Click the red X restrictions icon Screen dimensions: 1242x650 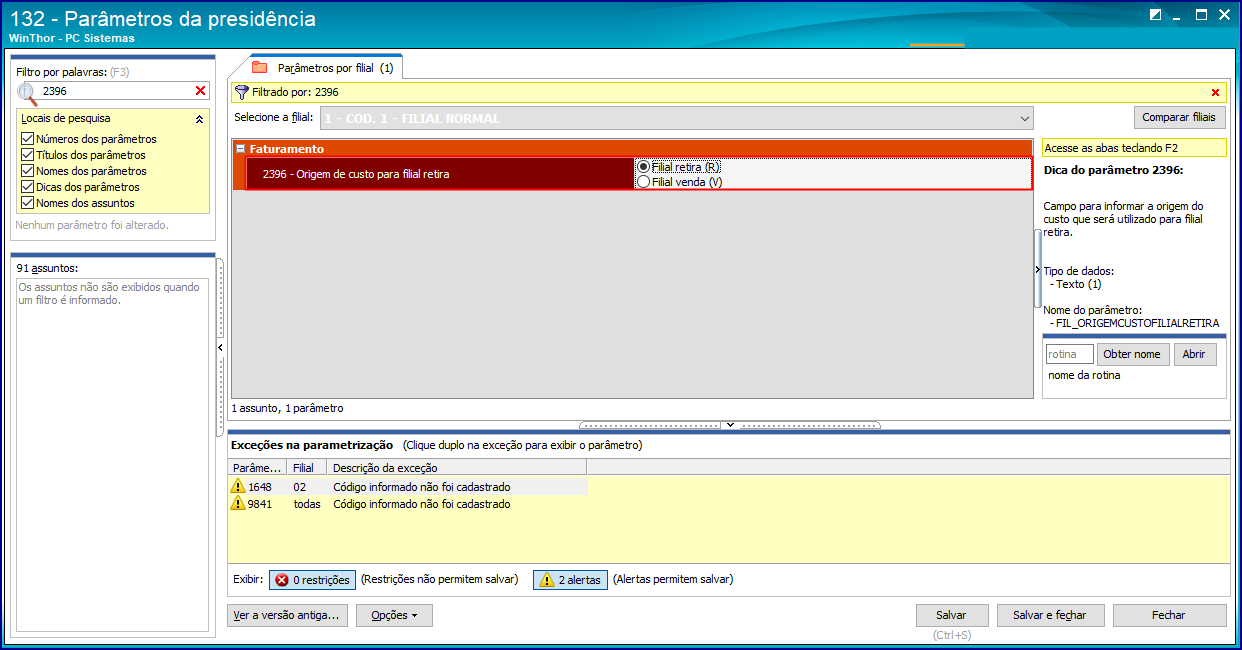(282, 580)
